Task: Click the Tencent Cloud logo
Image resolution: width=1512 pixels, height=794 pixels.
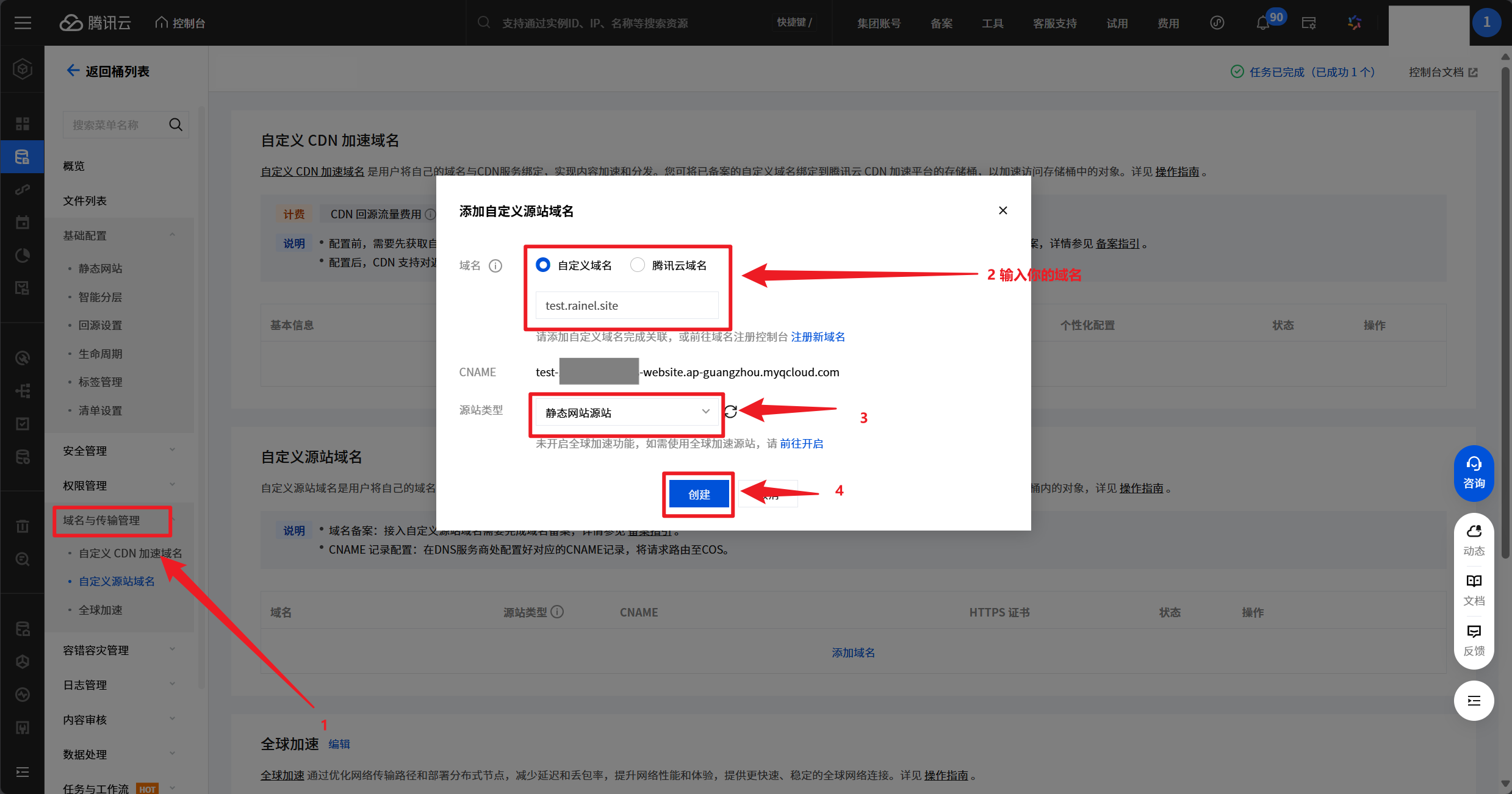Action: [96, 23]
